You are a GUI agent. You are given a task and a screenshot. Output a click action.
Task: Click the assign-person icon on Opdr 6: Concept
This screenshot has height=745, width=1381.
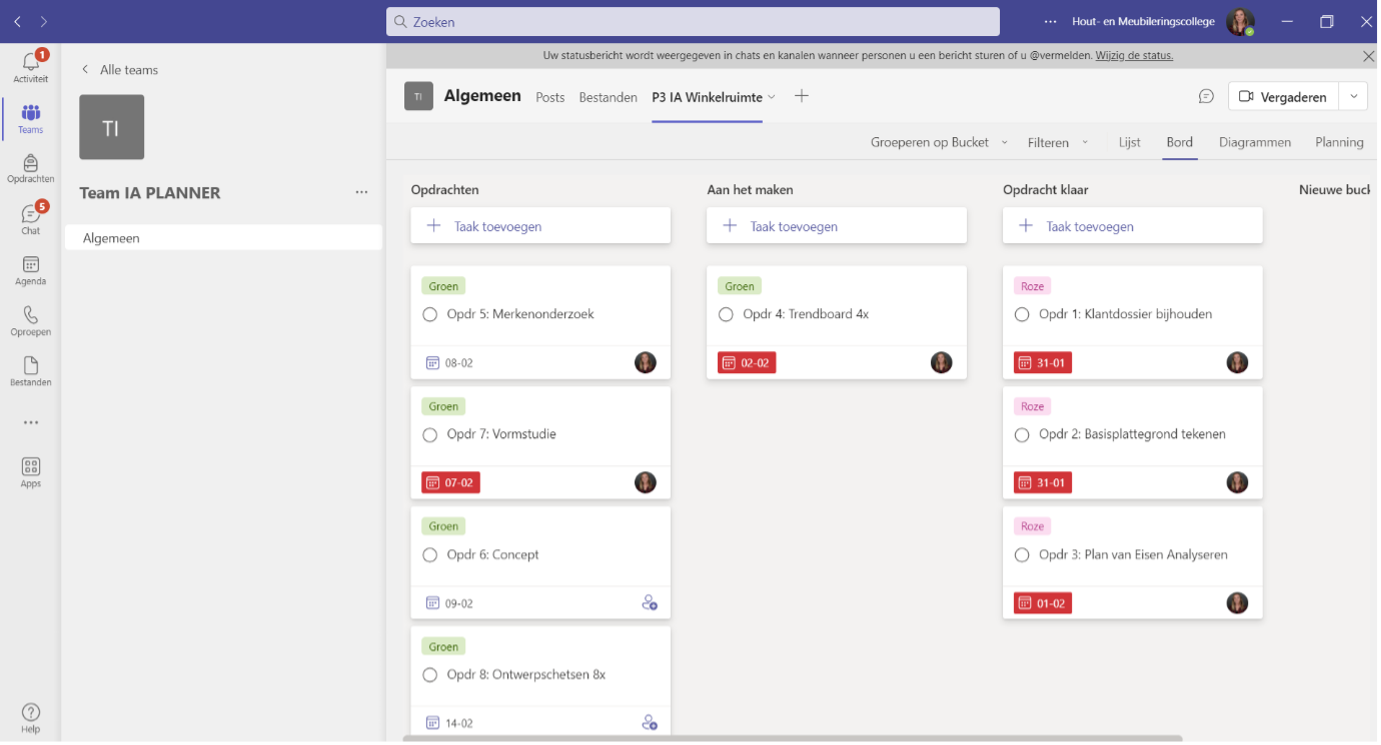[649, 603]
